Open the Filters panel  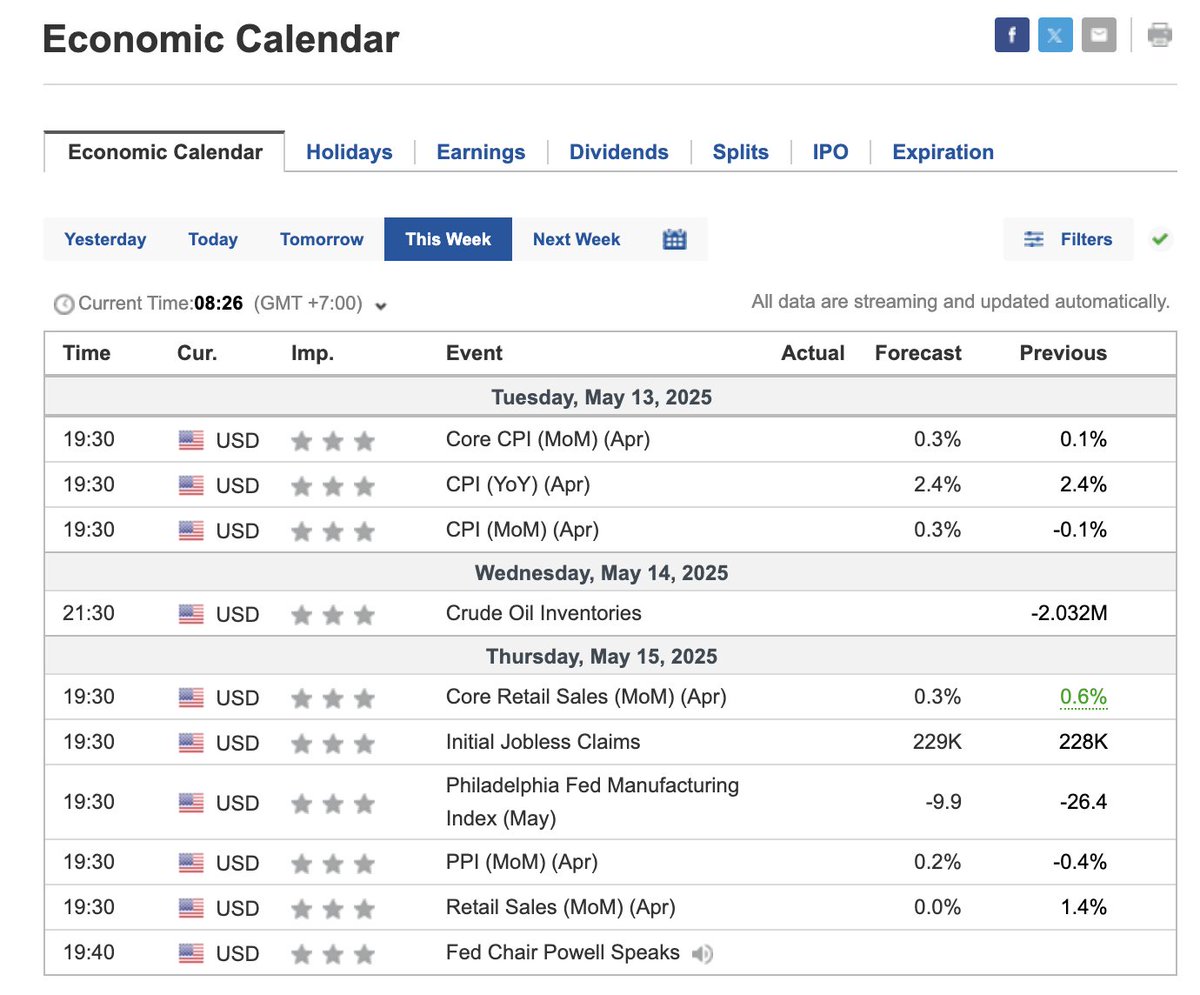[x=1068, y=240]
